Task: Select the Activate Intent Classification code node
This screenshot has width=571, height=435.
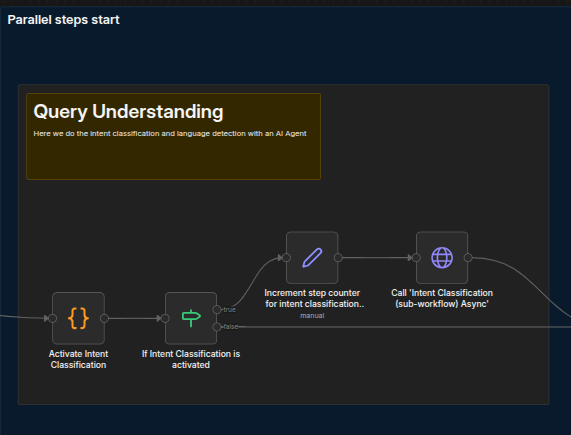Action: 78,318
